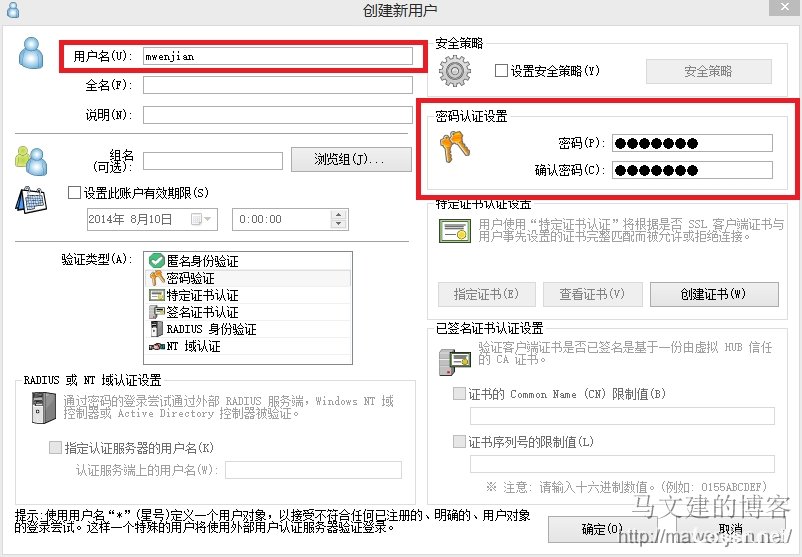Confirm with the 确定 button
The height and width of the screenshot is (557, 802).
[603, 529]
